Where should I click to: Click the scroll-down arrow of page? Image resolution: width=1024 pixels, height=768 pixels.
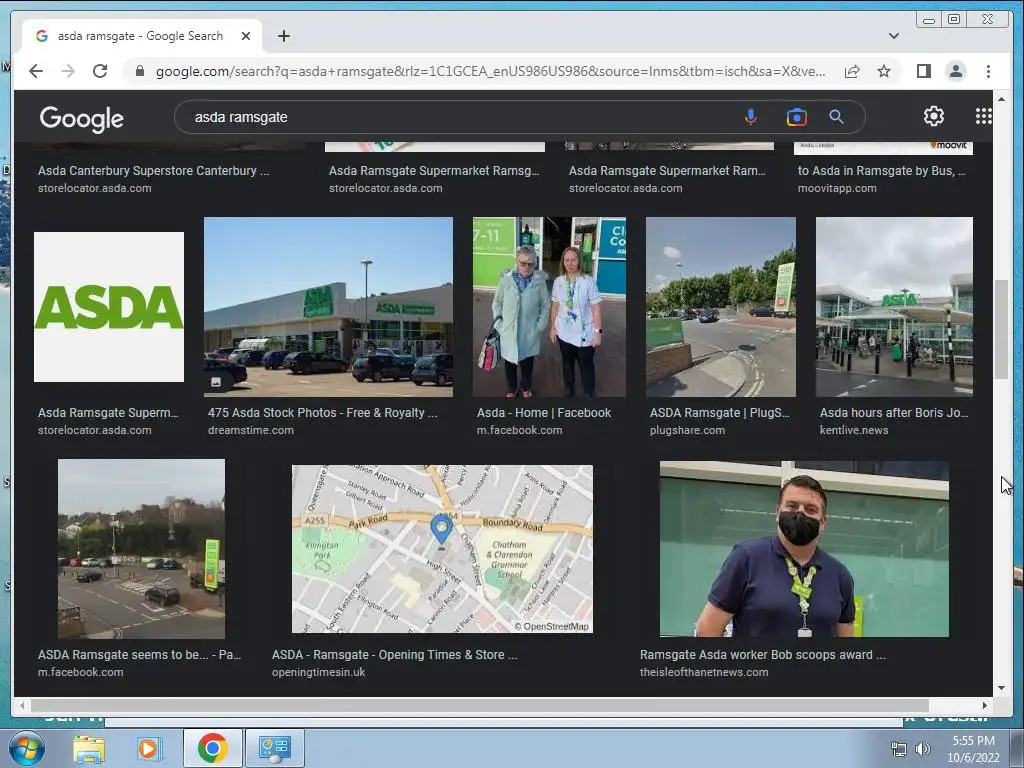tap(1001, 688)
